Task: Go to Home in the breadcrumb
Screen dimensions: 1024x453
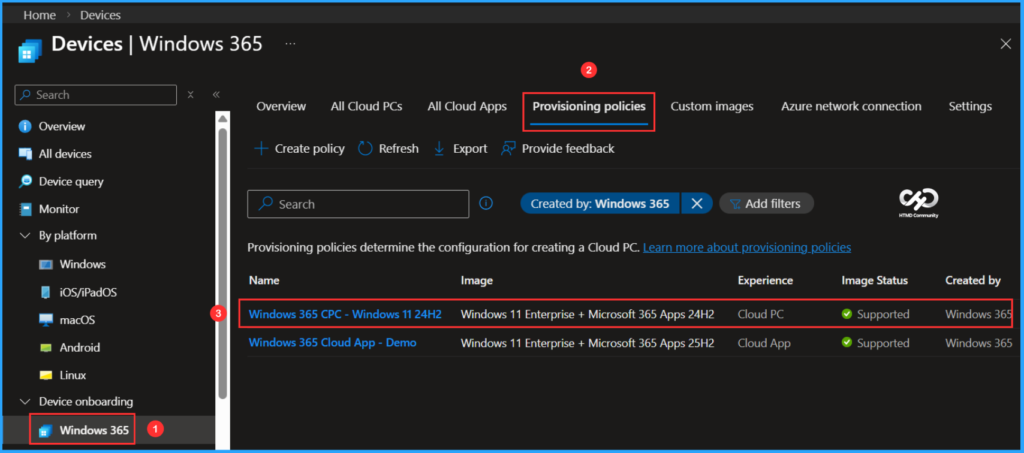Action: coord(39,14)
